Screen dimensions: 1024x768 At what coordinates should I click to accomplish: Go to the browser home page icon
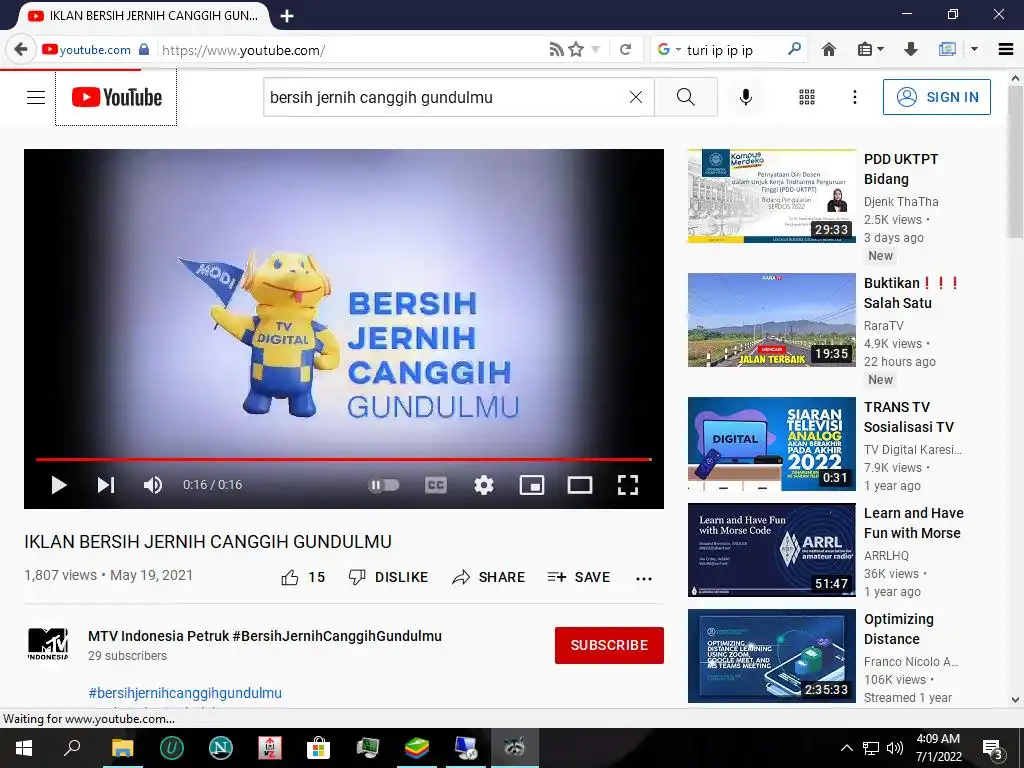pyautogui.click(x=829, y=50)
